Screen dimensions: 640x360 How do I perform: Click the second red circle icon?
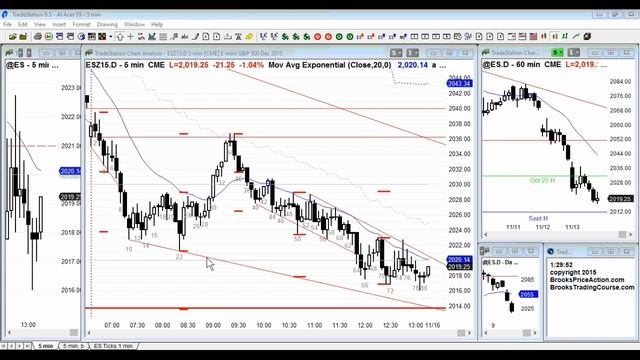tap(328, 37)
